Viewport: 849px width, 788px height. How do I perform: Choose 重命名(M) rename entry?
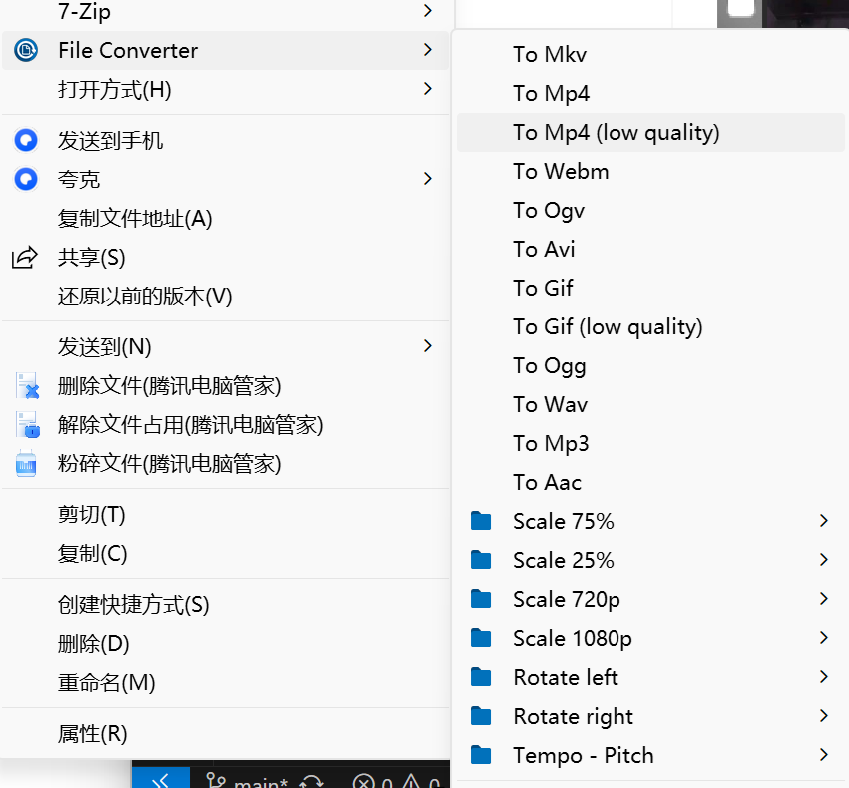click(x=107, y=683)
